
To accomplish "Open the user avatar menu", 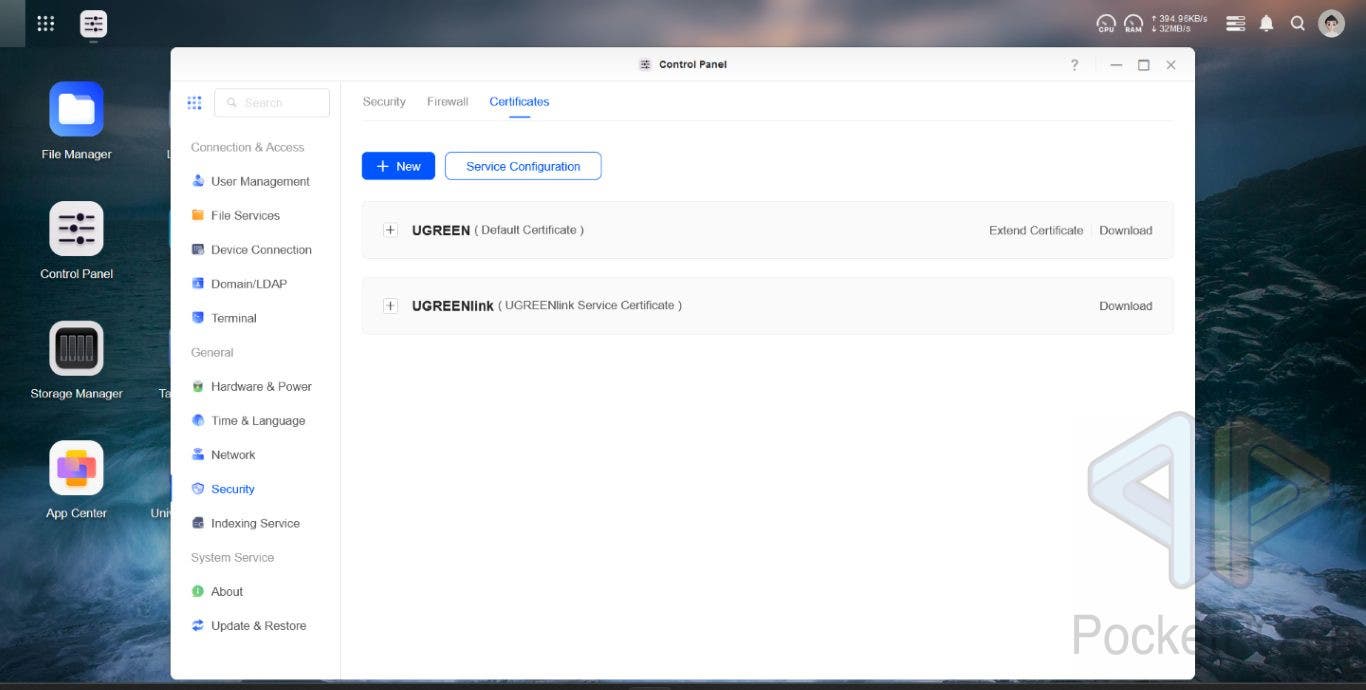I will point(1331,23).
